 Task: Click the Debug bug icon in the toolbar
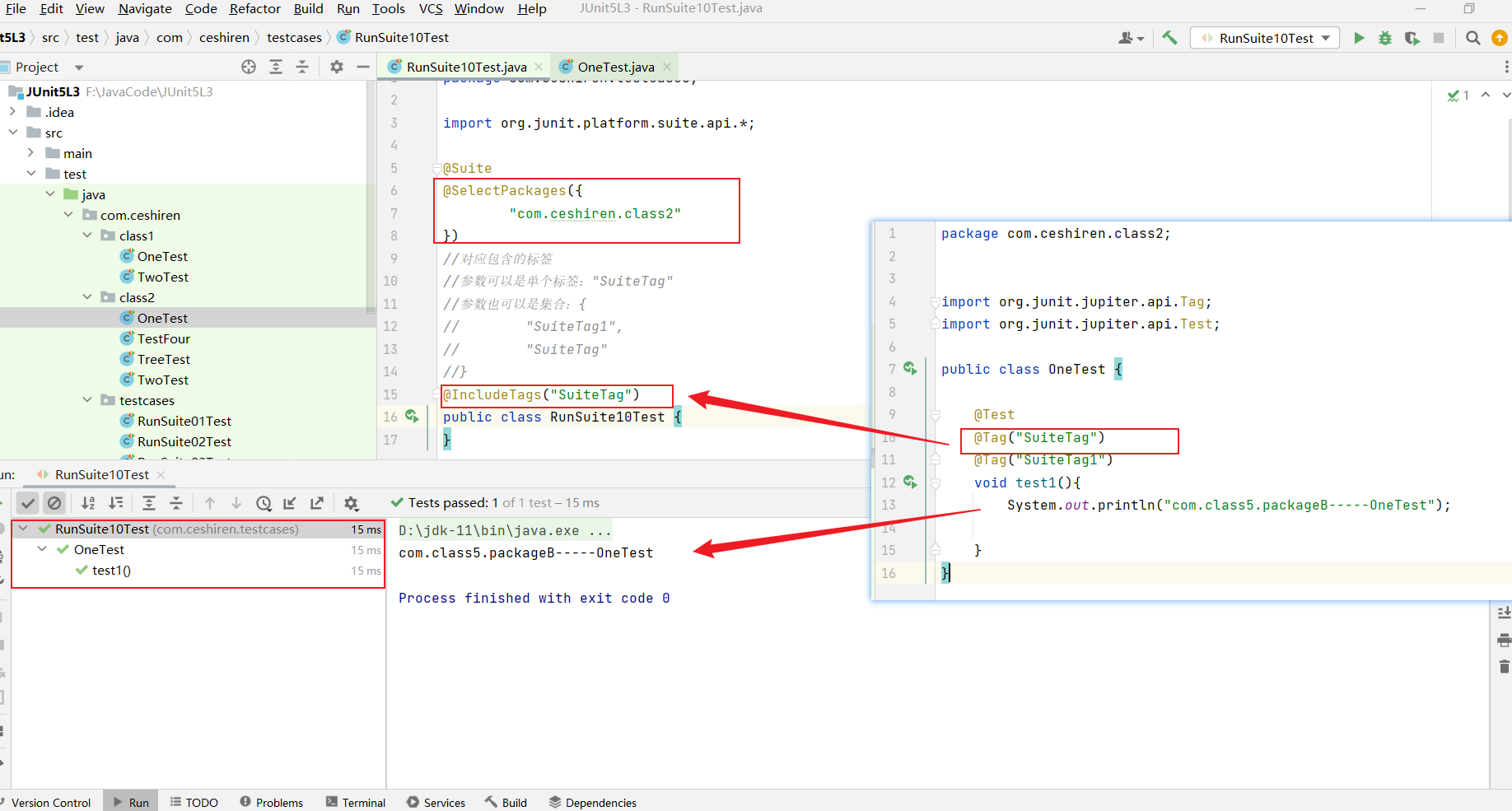[1385, 38]
